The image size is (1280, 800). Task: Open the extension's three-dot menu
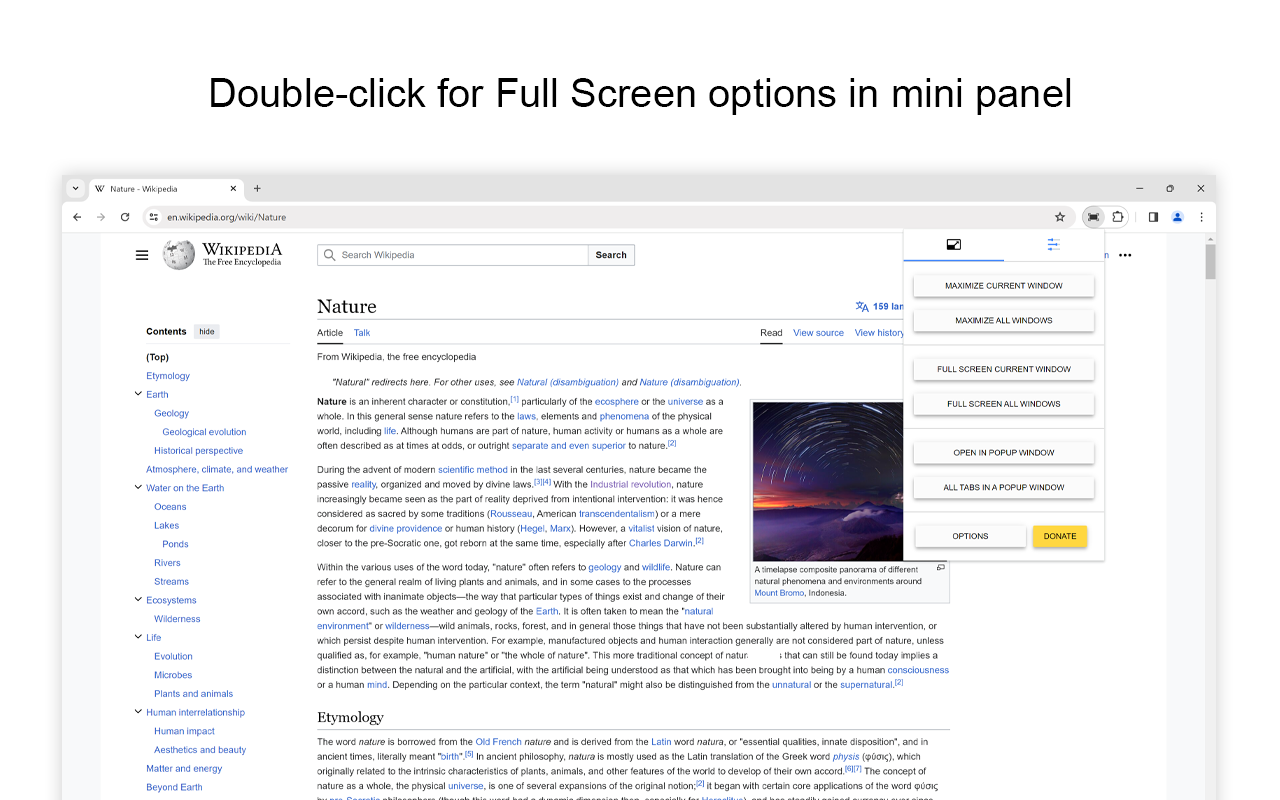pyautogui.click(x=1124, y=255)
